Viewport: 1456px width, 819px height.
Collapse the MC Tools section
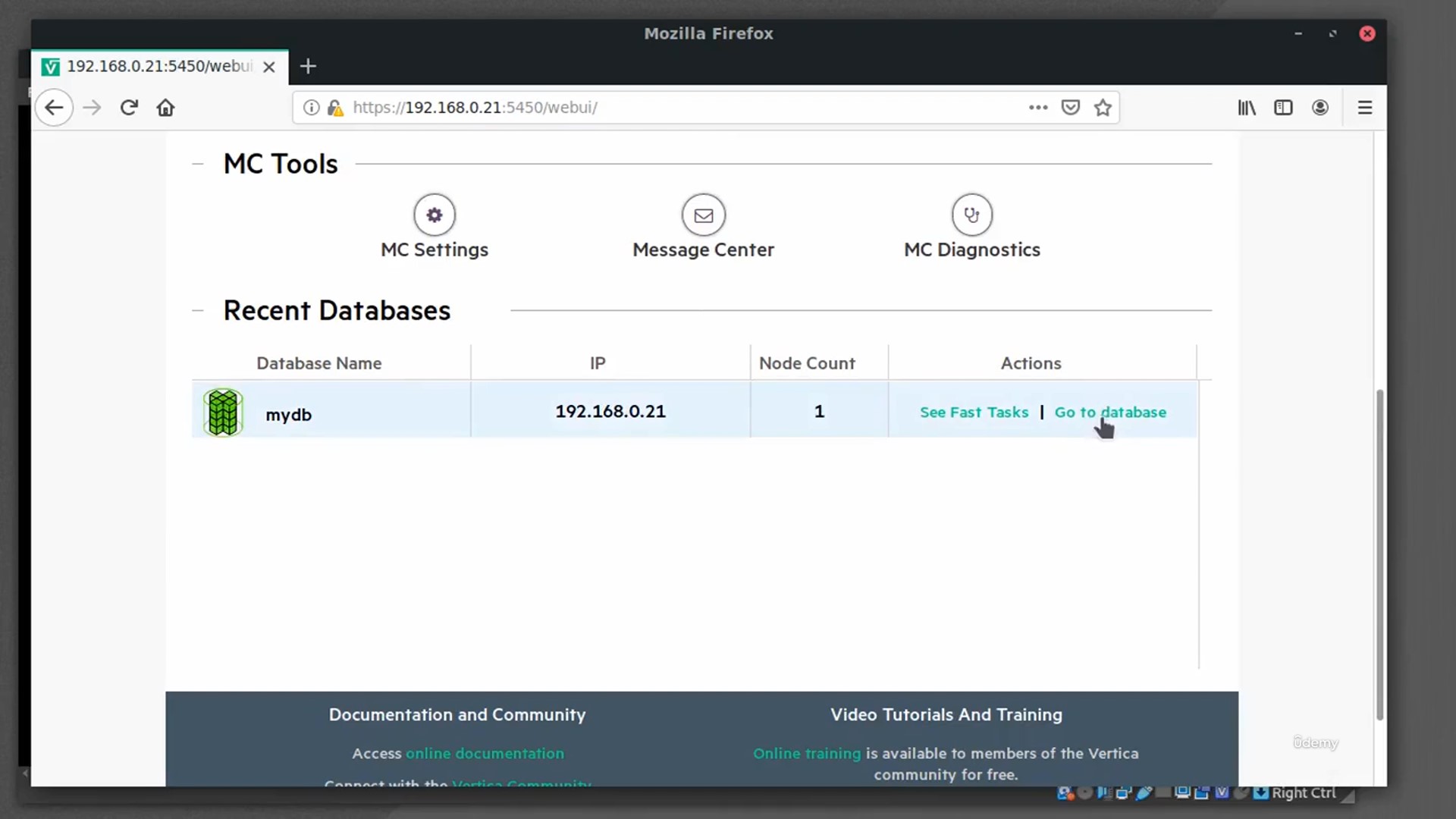[198, 164]
